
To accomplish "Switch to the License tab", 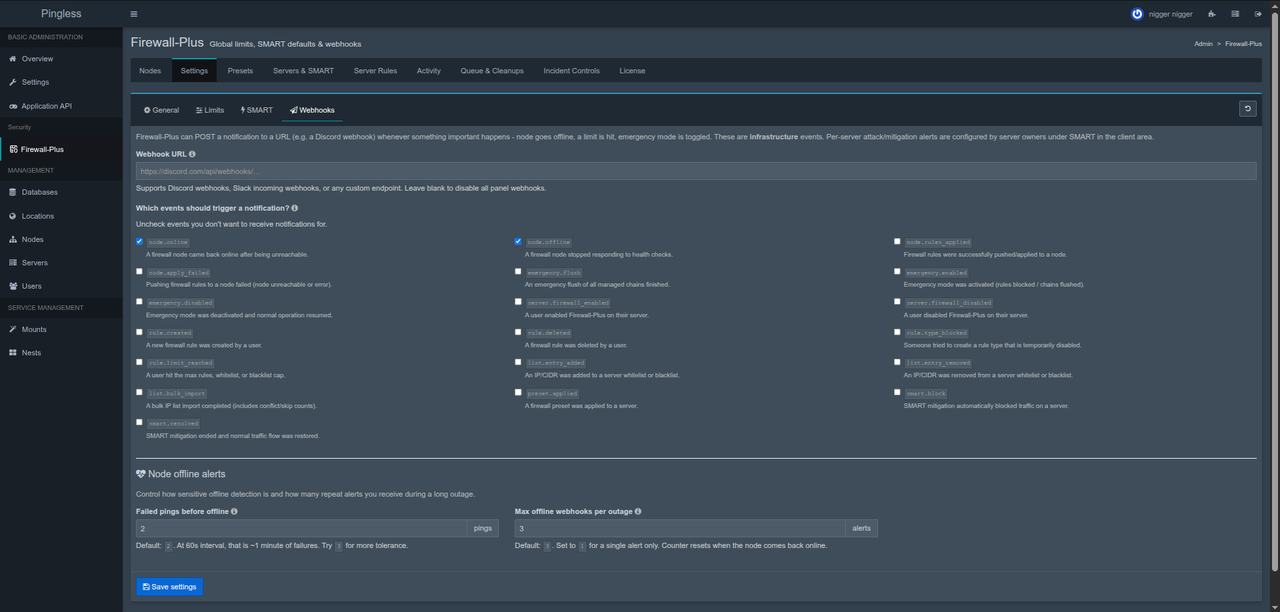I will click(632, 71).
